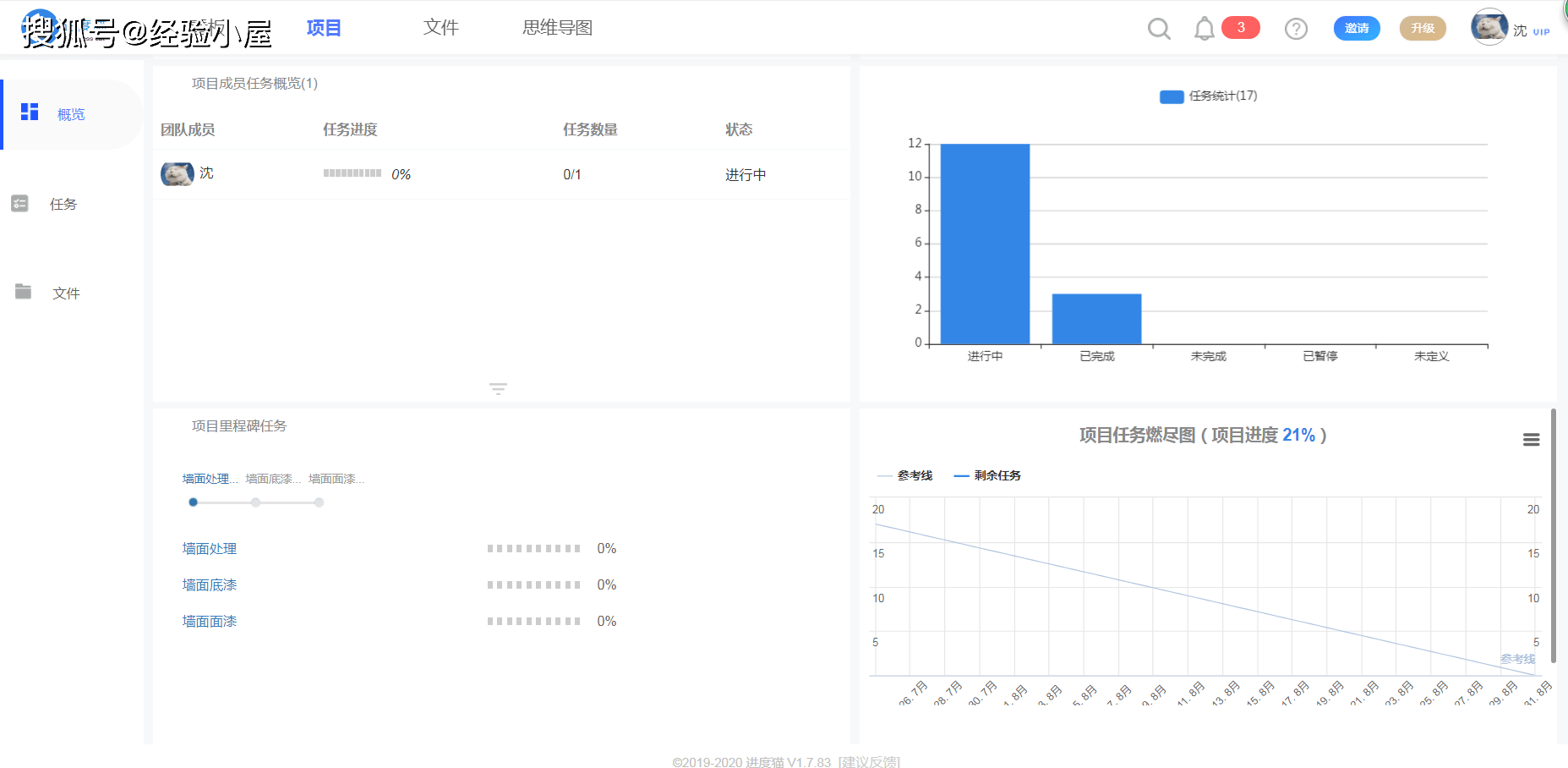Switch to the 文件 top tab
This screenshot has height=768, width=1568.
pos(440,28)
